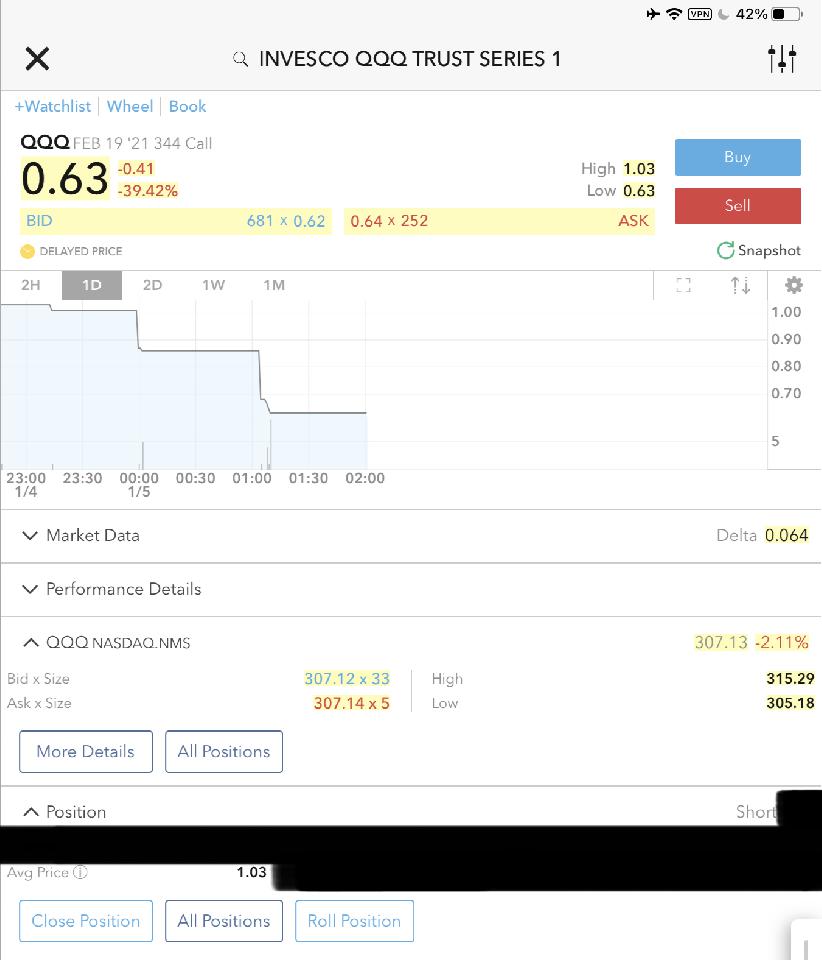Viewport: 822px width, 960px height.
Task: Tap the battery status icon
Action: click(787, 13)
